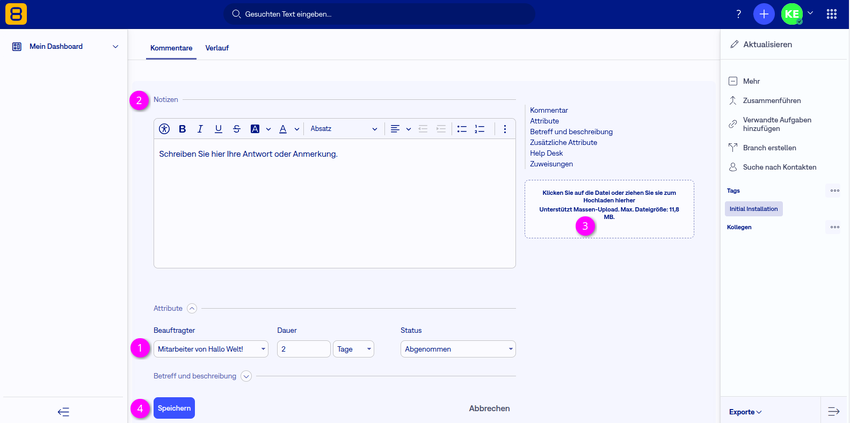Open the KE user avatar menu

pyautogui.click(x=791, y=15)
